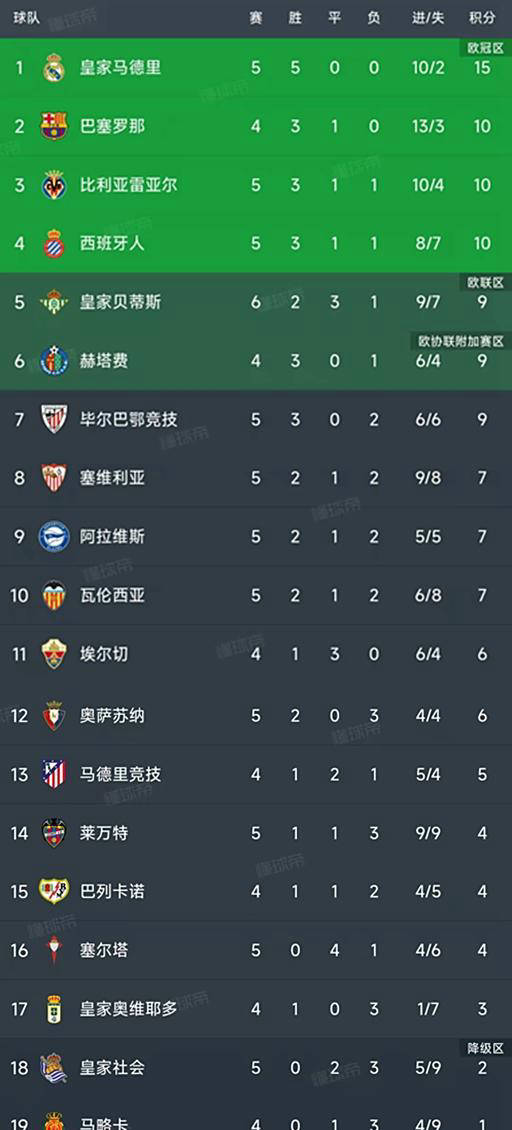Click the 欧冠区 zone label

tap(487, 48)
